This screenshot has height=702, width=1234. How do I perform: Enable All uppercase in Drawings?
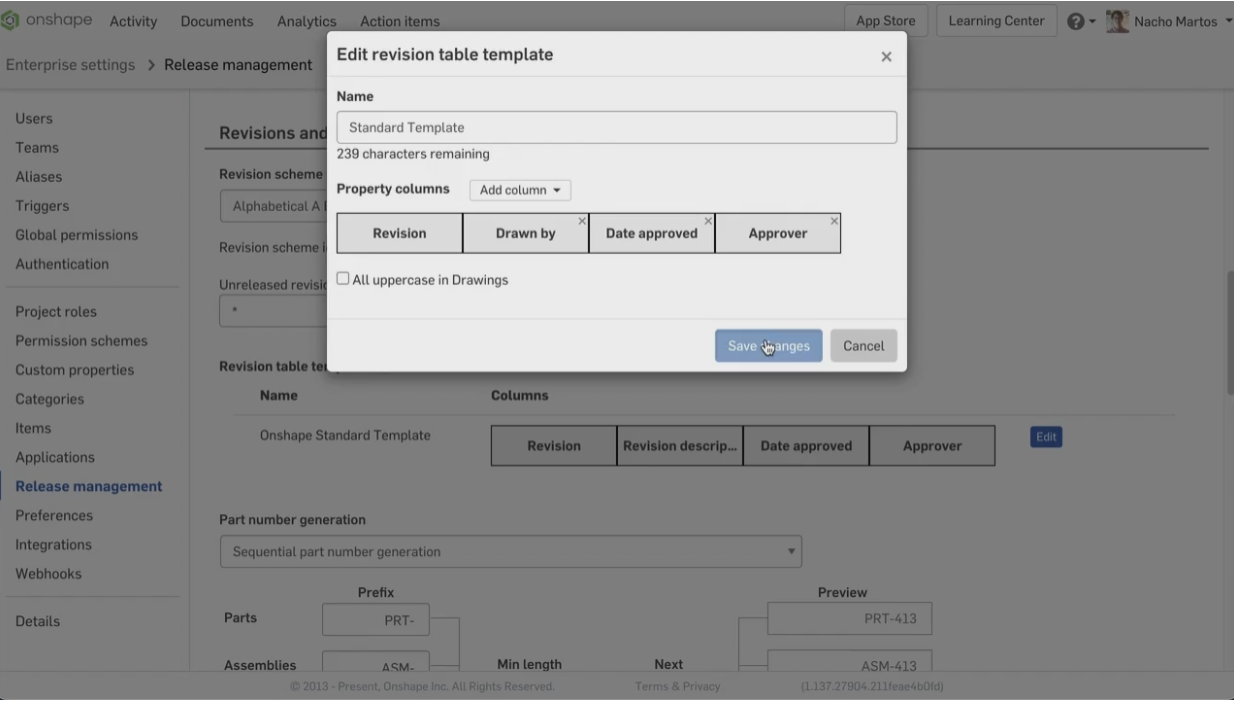tap(343, 279)
